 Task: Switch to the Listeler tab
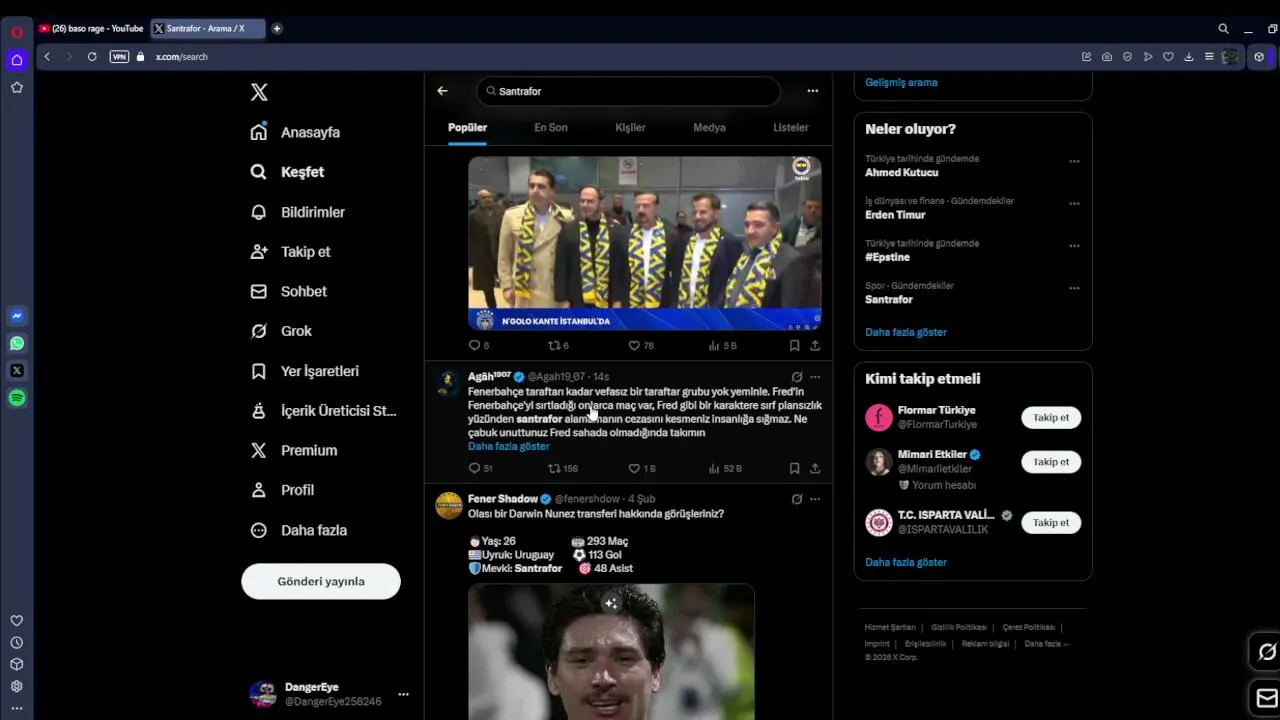tap(790, 127)
